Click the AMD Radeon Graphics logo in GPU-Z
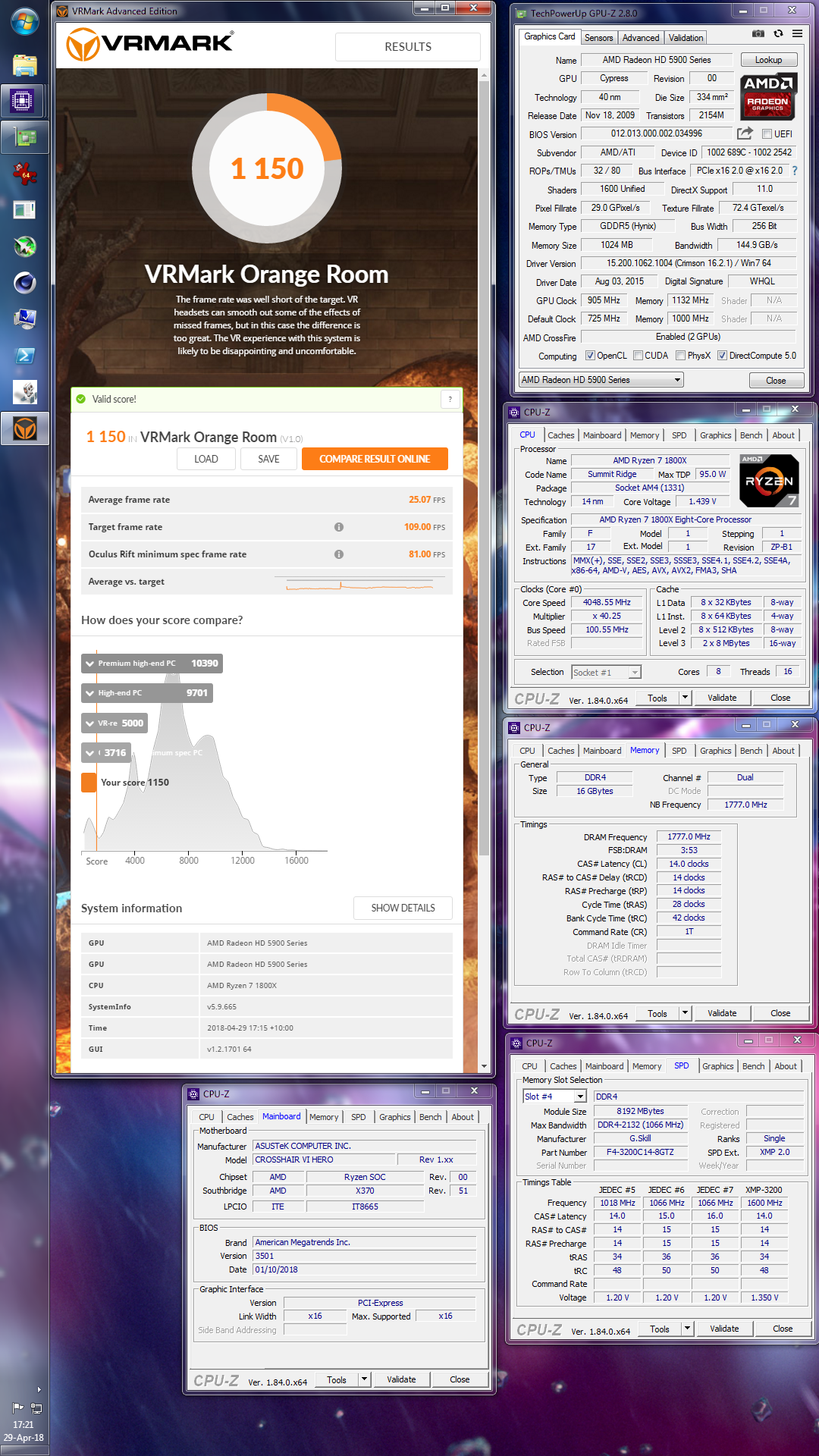This screenshot has height=1456, width=819. (768, 97)
